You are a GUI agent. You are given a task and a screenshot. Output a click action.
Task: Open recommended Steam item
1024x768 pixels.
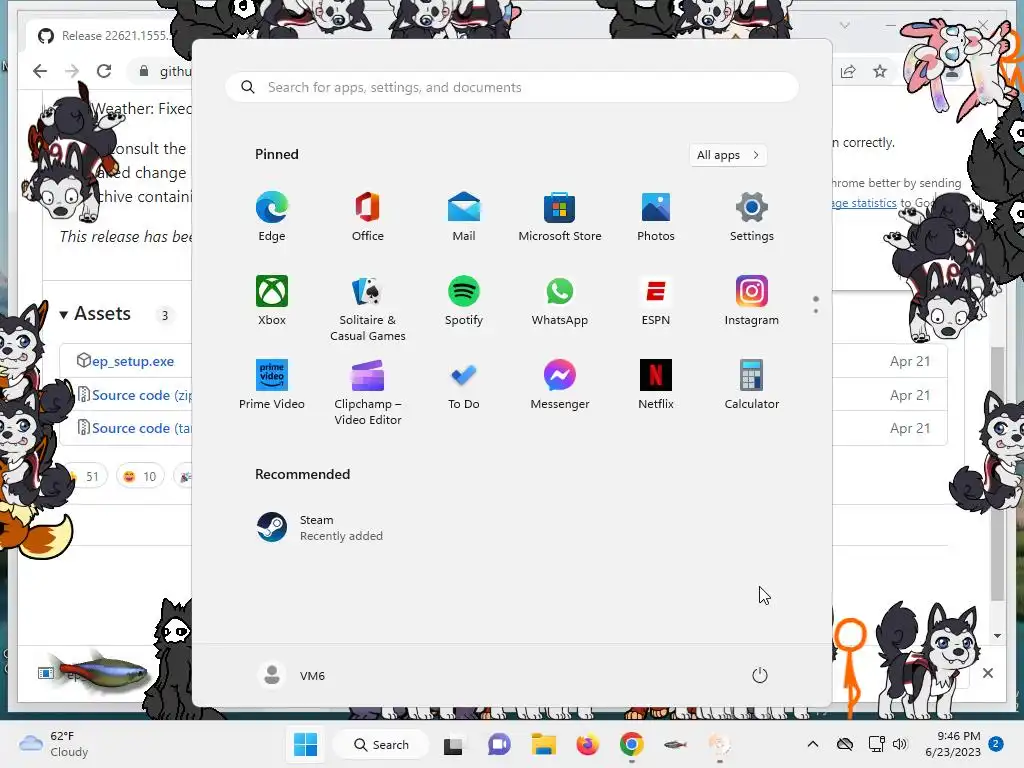[x=320, y=528]
